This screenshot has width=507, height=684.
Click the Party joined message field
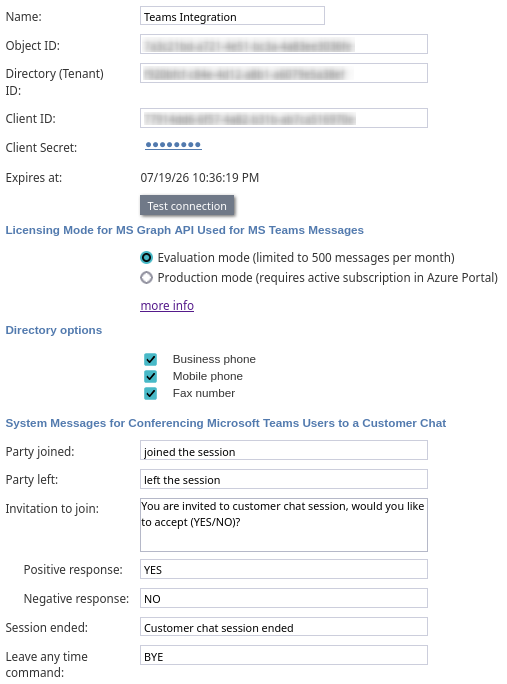click(284, 450)
